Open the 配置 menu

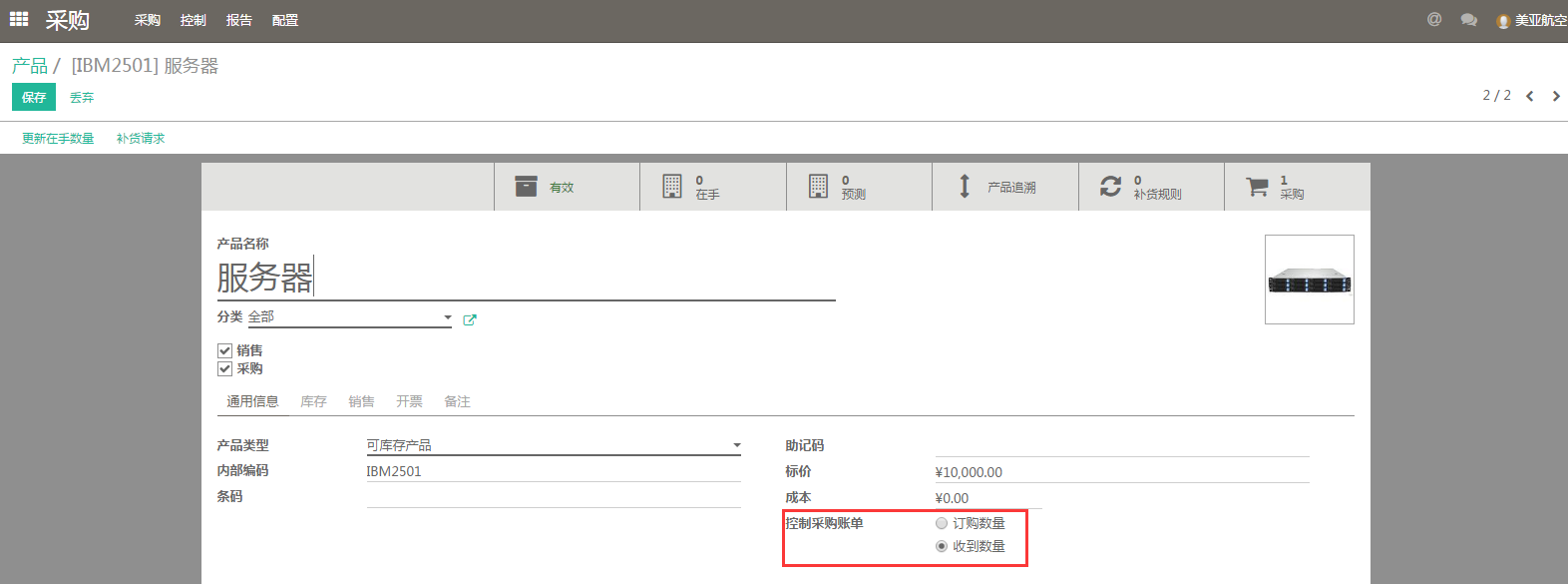[285, 20]
